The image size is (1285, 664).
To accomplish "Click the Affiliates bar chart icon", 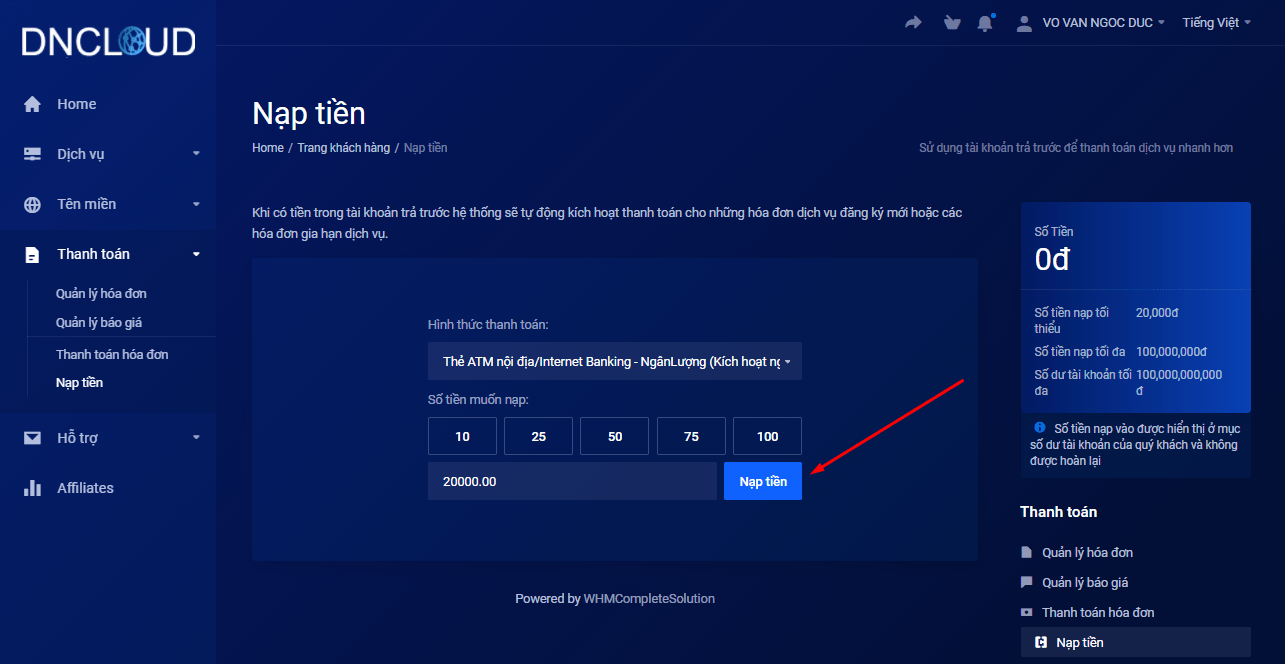I will [x=33, y=488].
